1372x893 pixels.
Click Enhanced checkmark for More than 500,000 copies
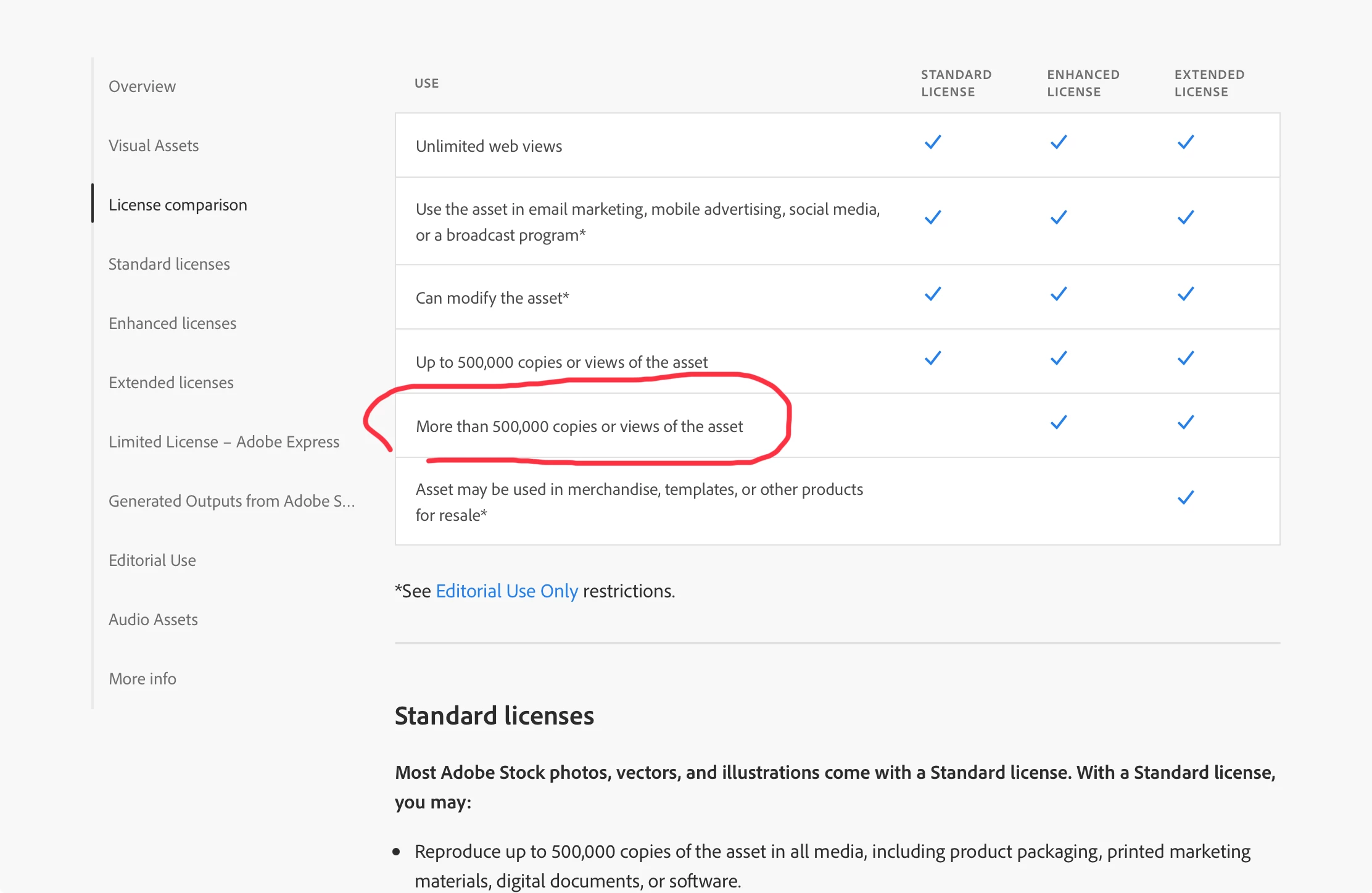[x=1059, y=423]
